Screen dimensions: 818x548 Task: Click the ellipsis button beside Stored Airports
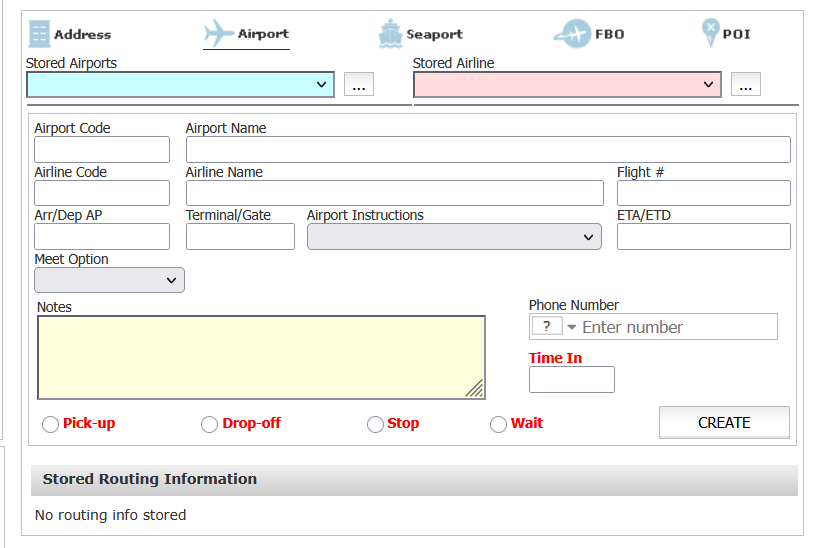pyautogui.click(x=359, y=85)
